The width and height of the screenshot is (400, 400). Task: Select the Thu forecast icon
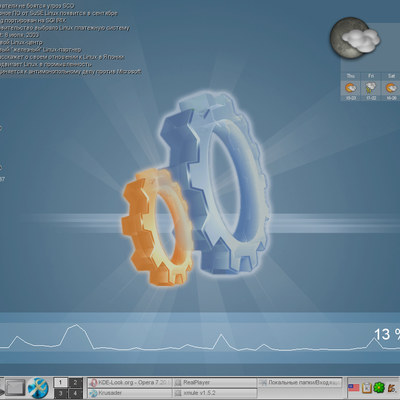click(350, 88)
